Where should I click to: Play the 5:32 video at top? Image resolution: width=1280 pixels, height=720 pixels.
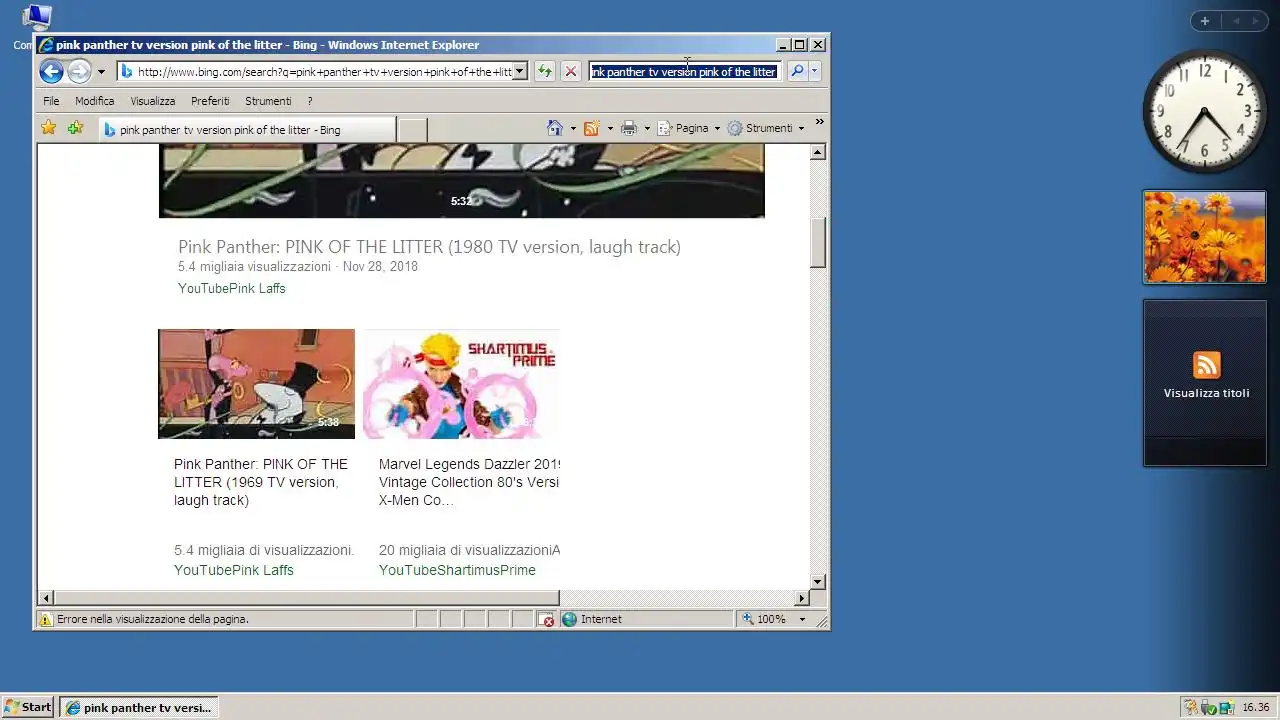coord(461,180)
